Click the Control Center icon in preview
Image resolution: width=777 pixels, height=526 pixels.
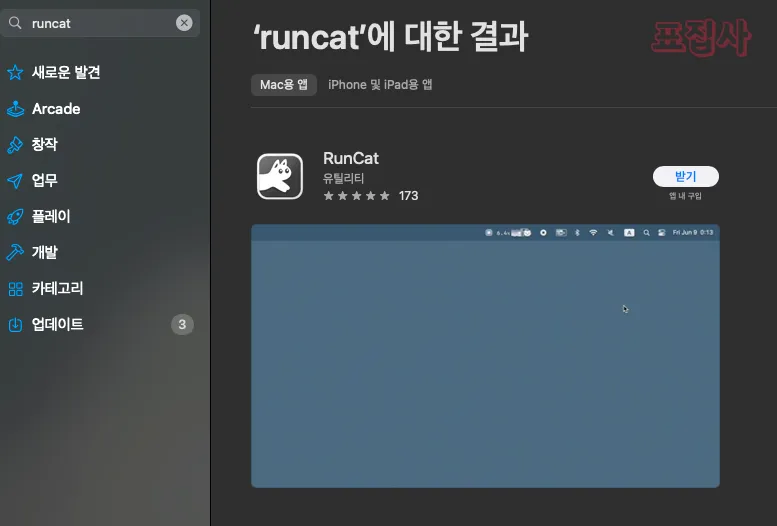click(662, 233)
